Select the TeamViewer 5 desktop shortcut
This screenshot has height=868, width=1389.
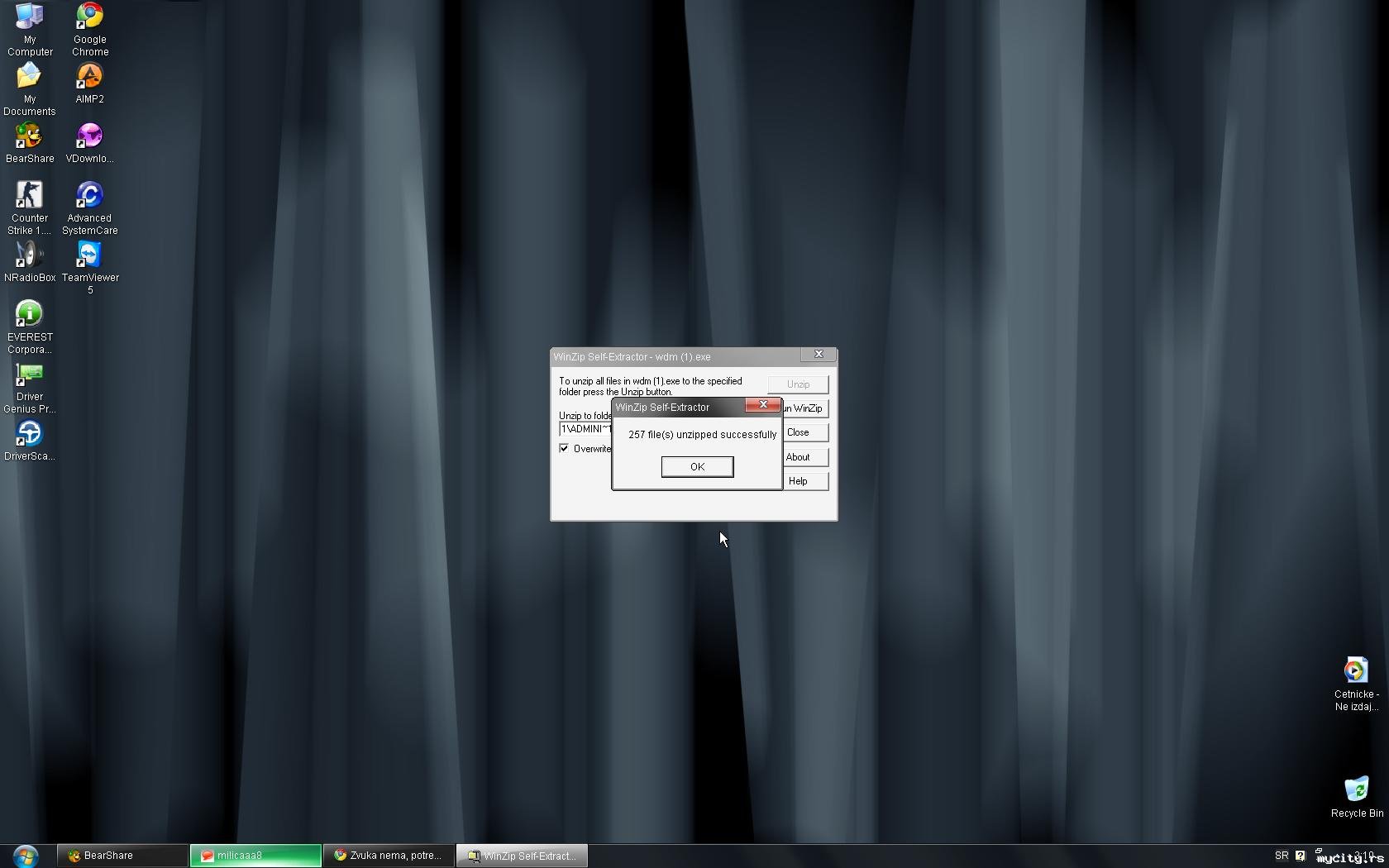[x=90, y=268]
